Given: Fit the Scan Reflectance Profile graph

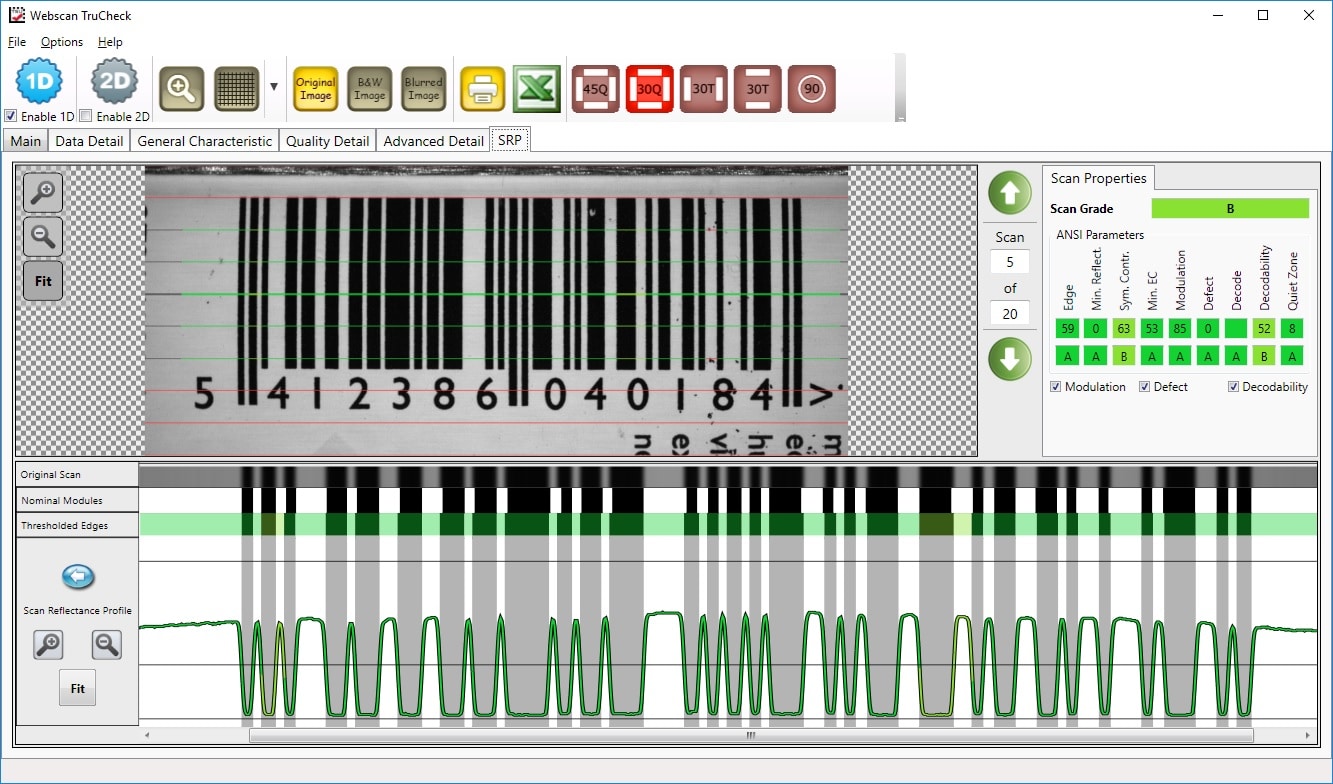Looking at the screenshot, I should (x=78, y=689).
